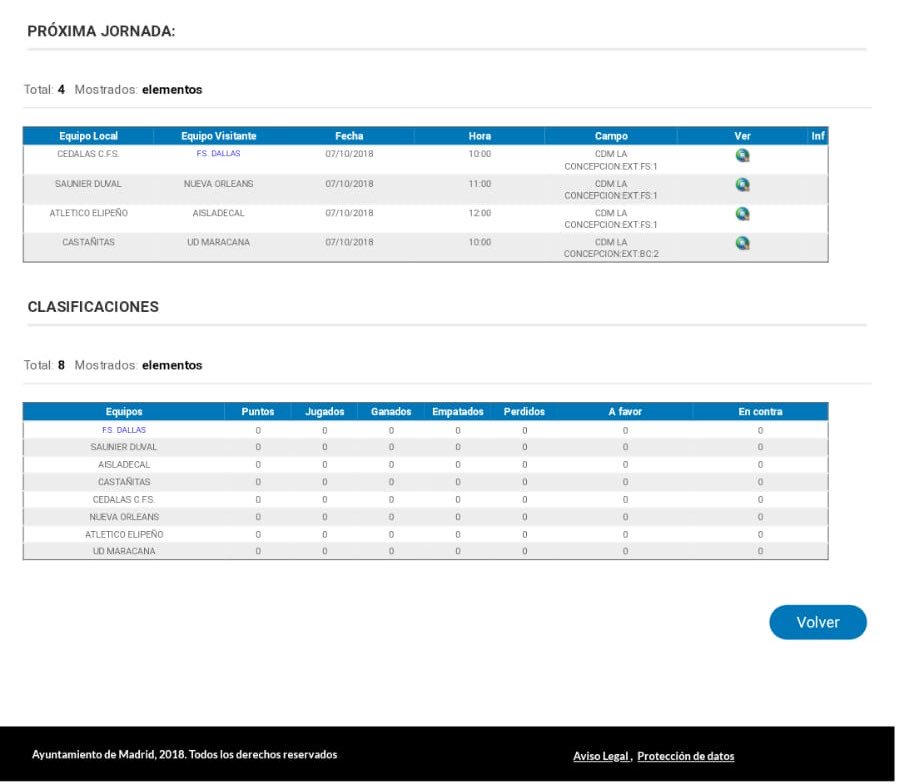Select CASTAÑITAS in the standings table
Image resolution: width=898 pixels, height=784 pixels.
(x=124, y=483)
